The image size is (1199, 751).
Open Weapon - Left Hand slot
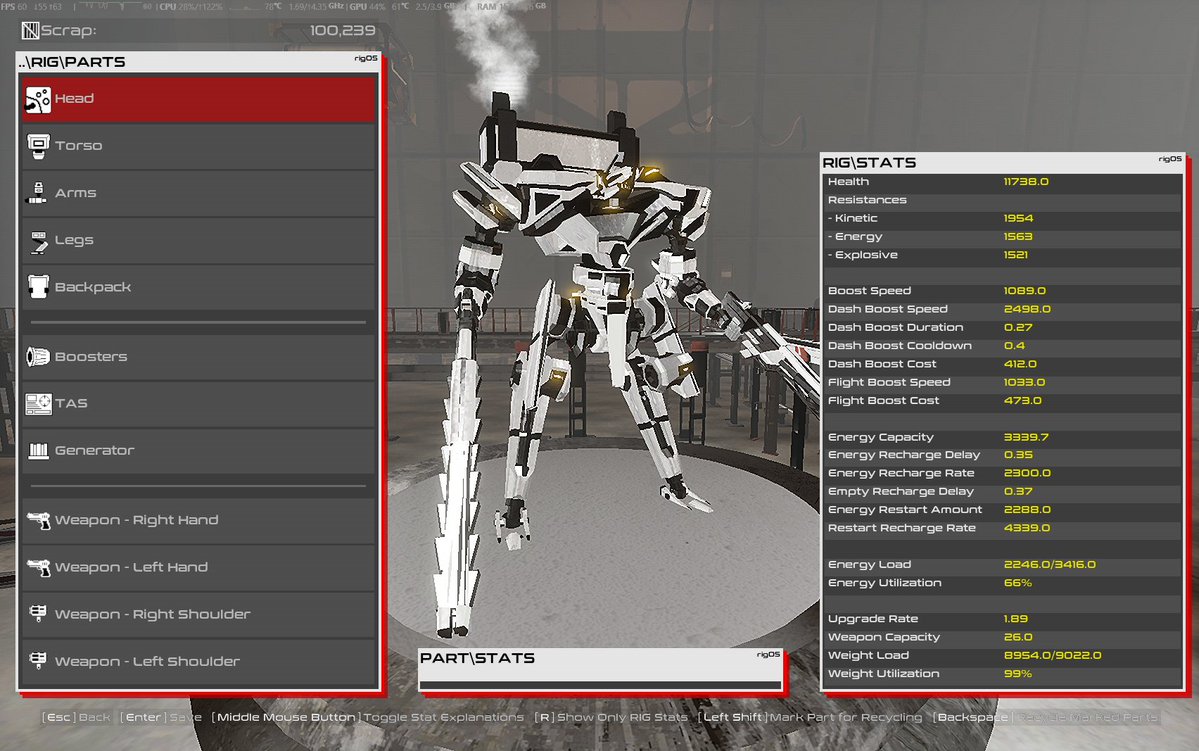(199, 568)
